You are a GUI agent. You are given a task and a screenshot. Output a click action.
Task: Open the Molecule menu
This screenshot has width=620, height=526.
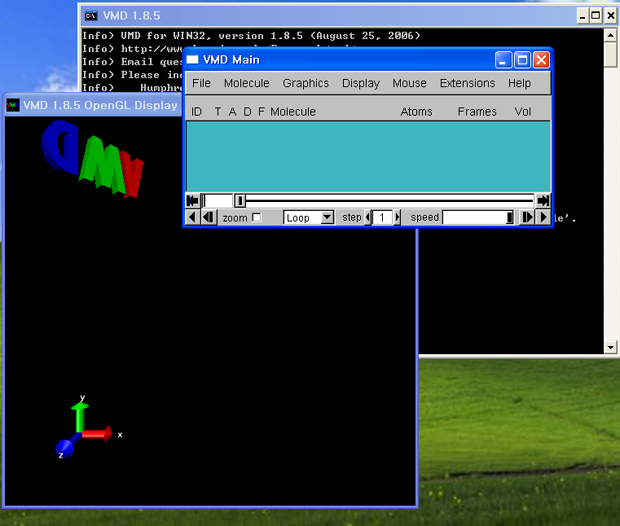click(x=246, y=83)
